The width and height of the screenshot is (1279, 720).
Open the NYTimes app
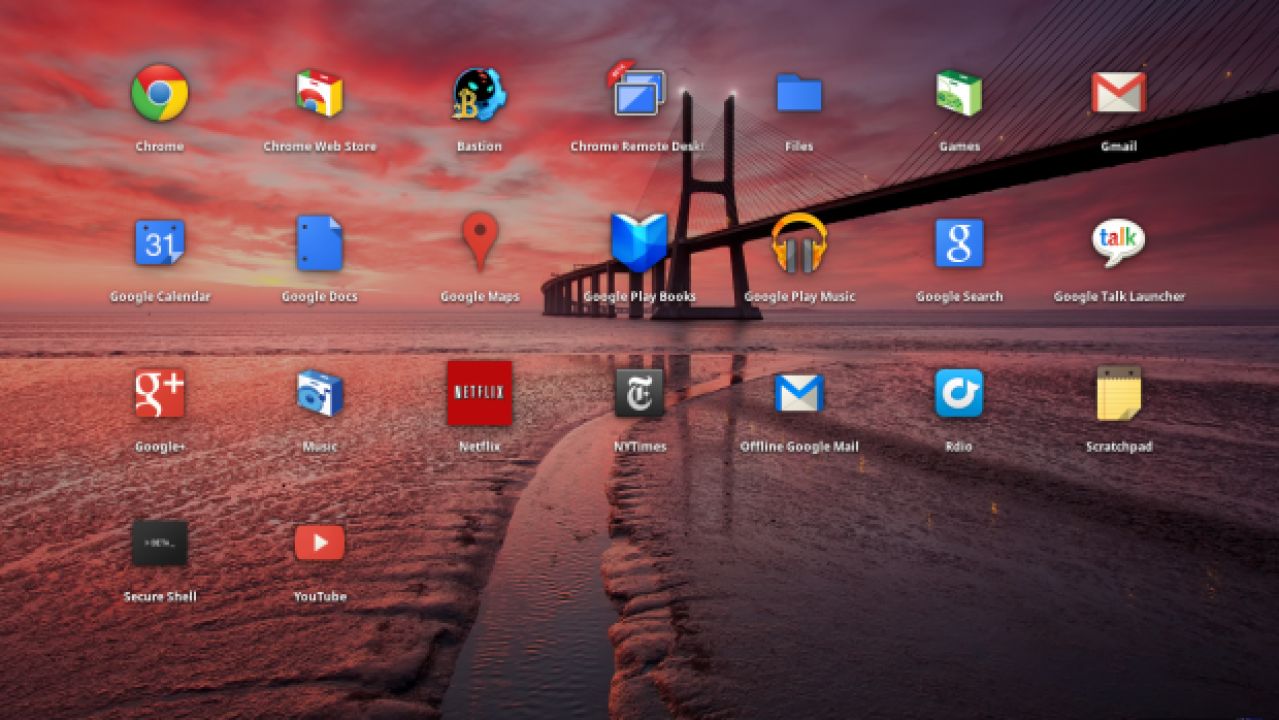(639, 393)
